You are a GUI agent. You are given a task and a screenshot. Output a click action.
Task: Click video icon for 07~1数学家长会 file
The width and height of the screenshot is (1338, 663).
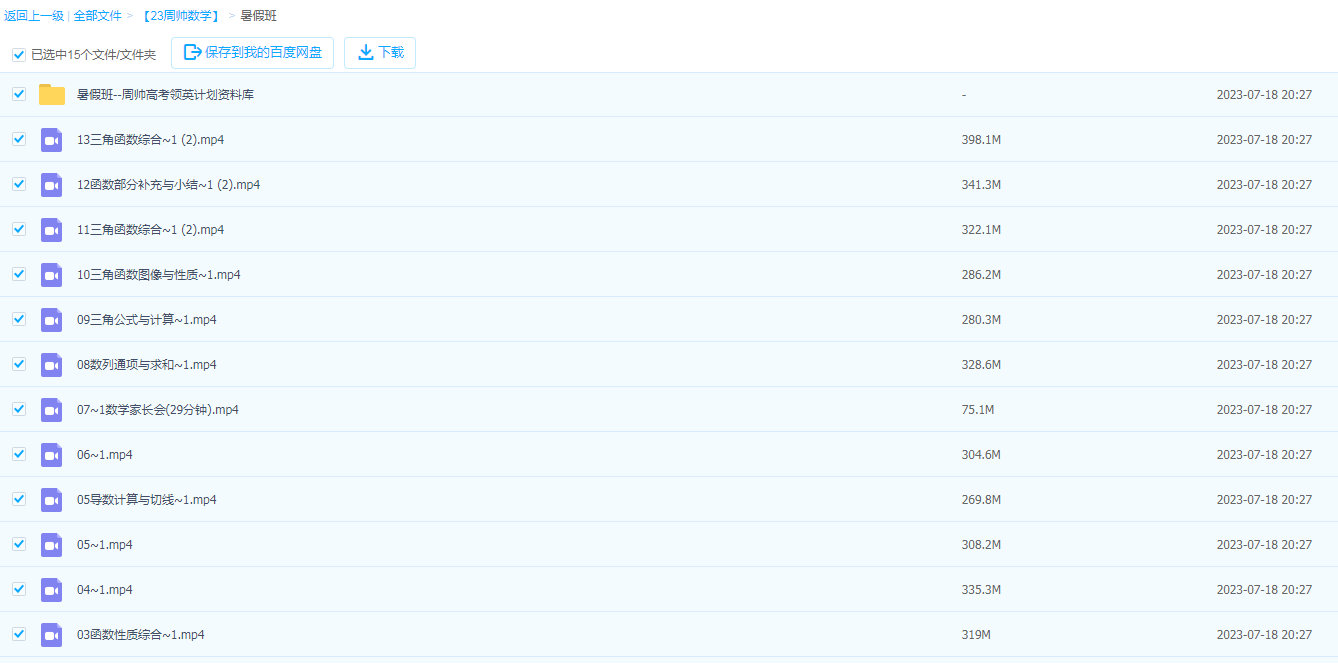coord(52,410)
